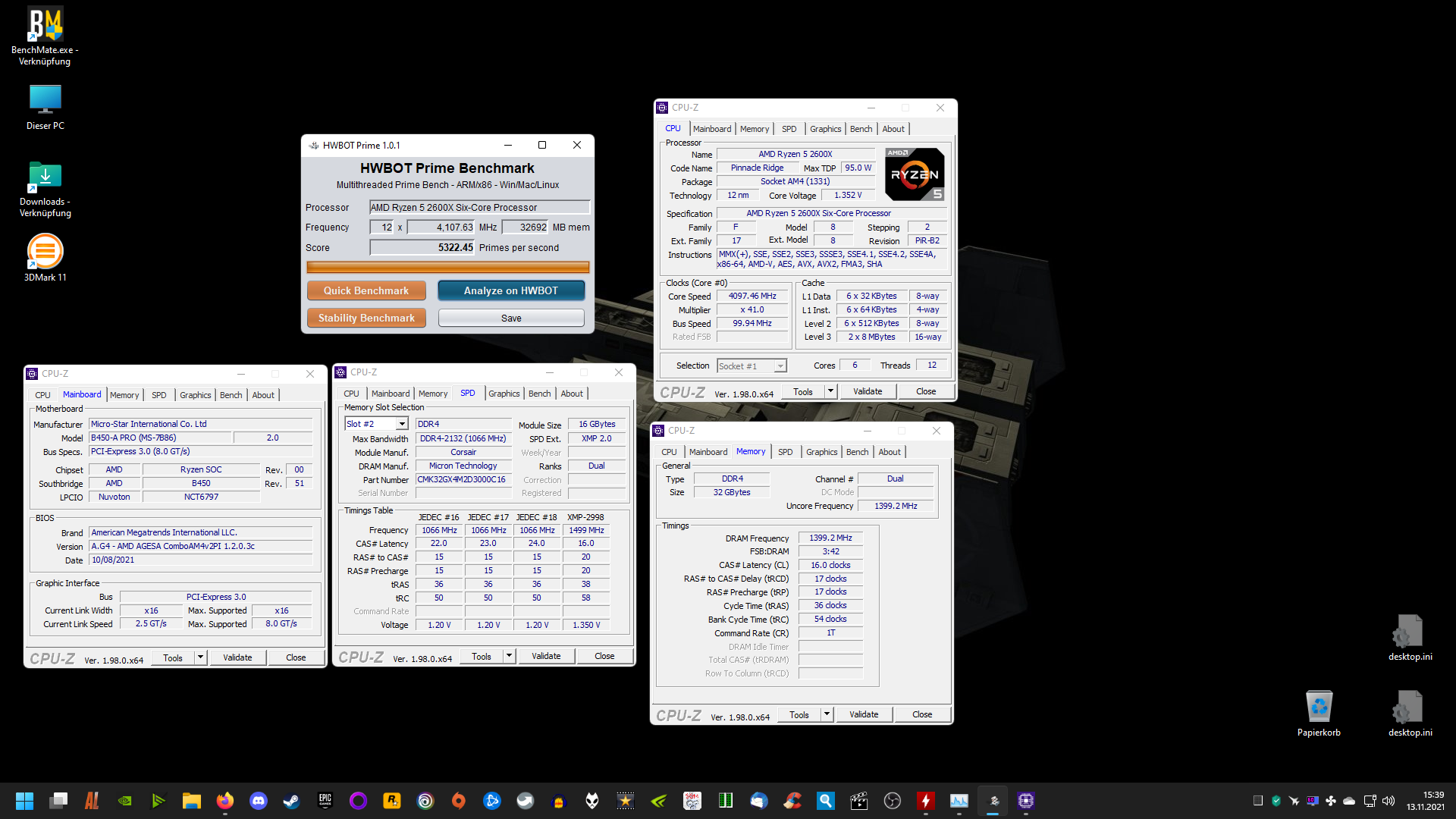The image size is (1456, 819).
Task: Switch to Firefox in the taskbar
Action: pos(224,801)
